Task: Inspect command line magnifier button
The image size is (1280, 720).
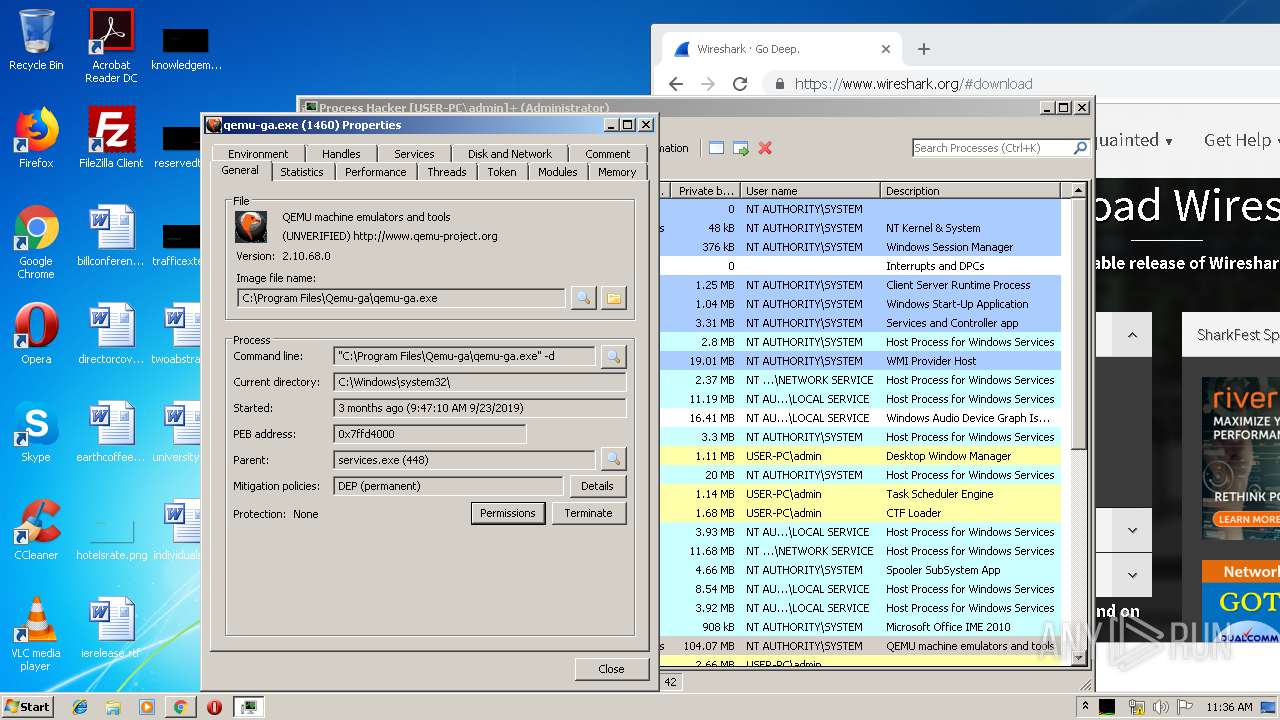Action: click(x=613, y=356)
